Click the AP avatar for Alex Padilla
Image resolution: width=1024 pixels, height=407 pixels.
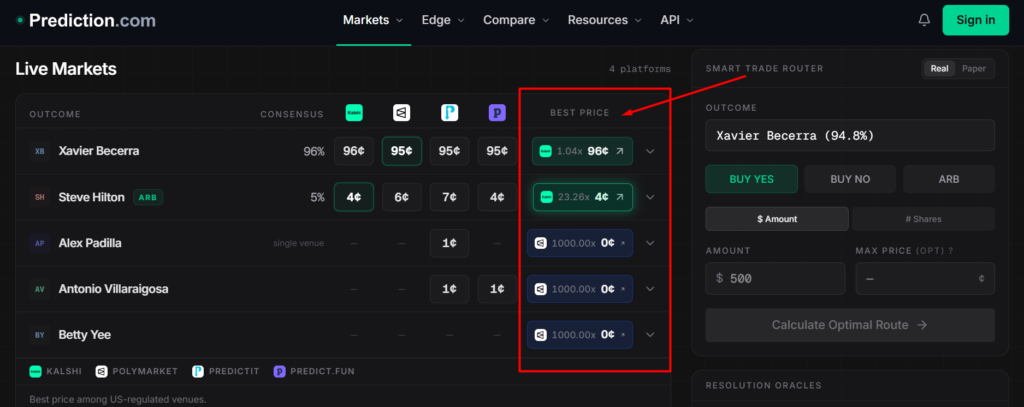(40, 243)
